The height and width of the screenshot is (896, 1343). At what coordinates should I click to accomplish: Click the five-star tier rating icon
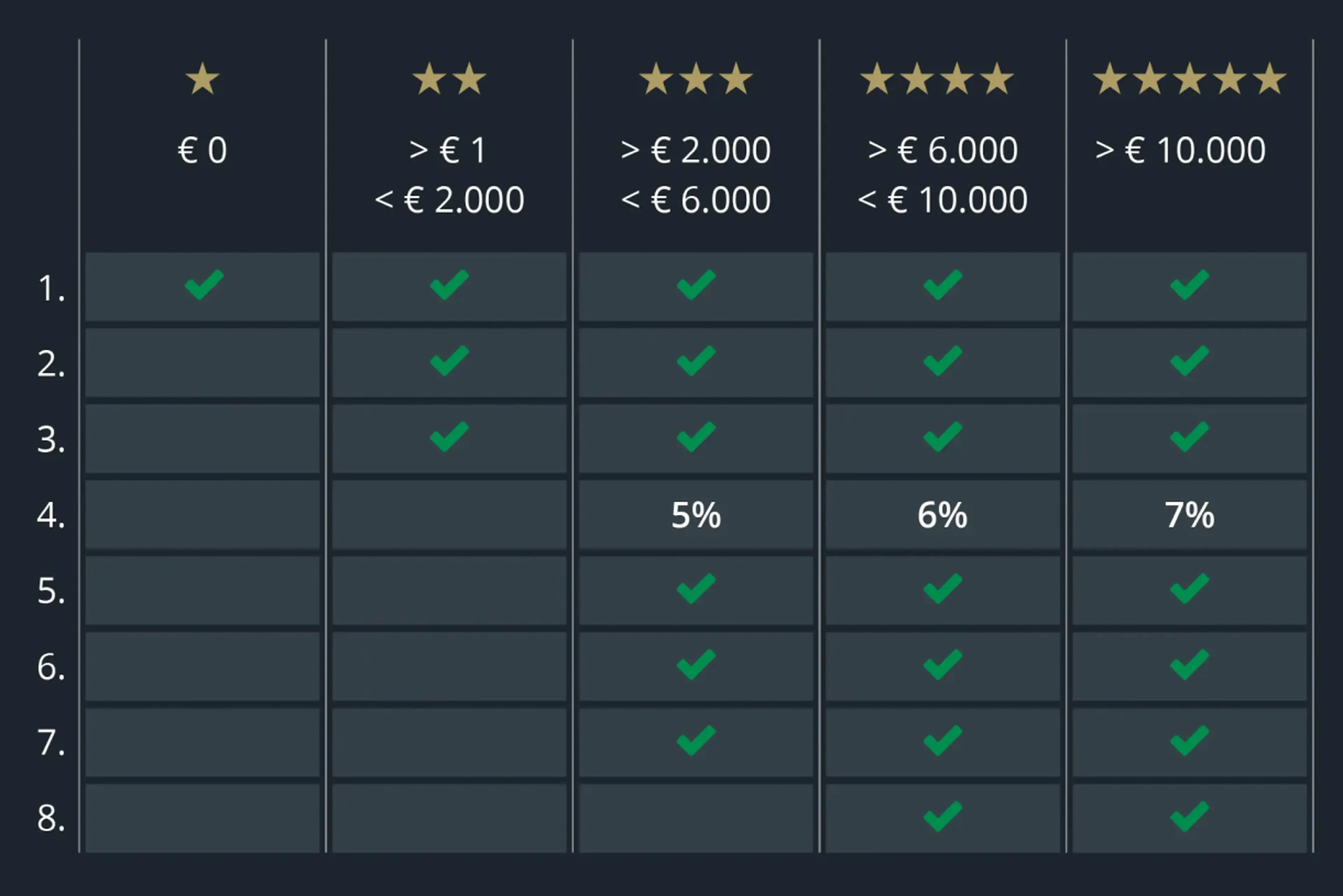click(1189, 79)
